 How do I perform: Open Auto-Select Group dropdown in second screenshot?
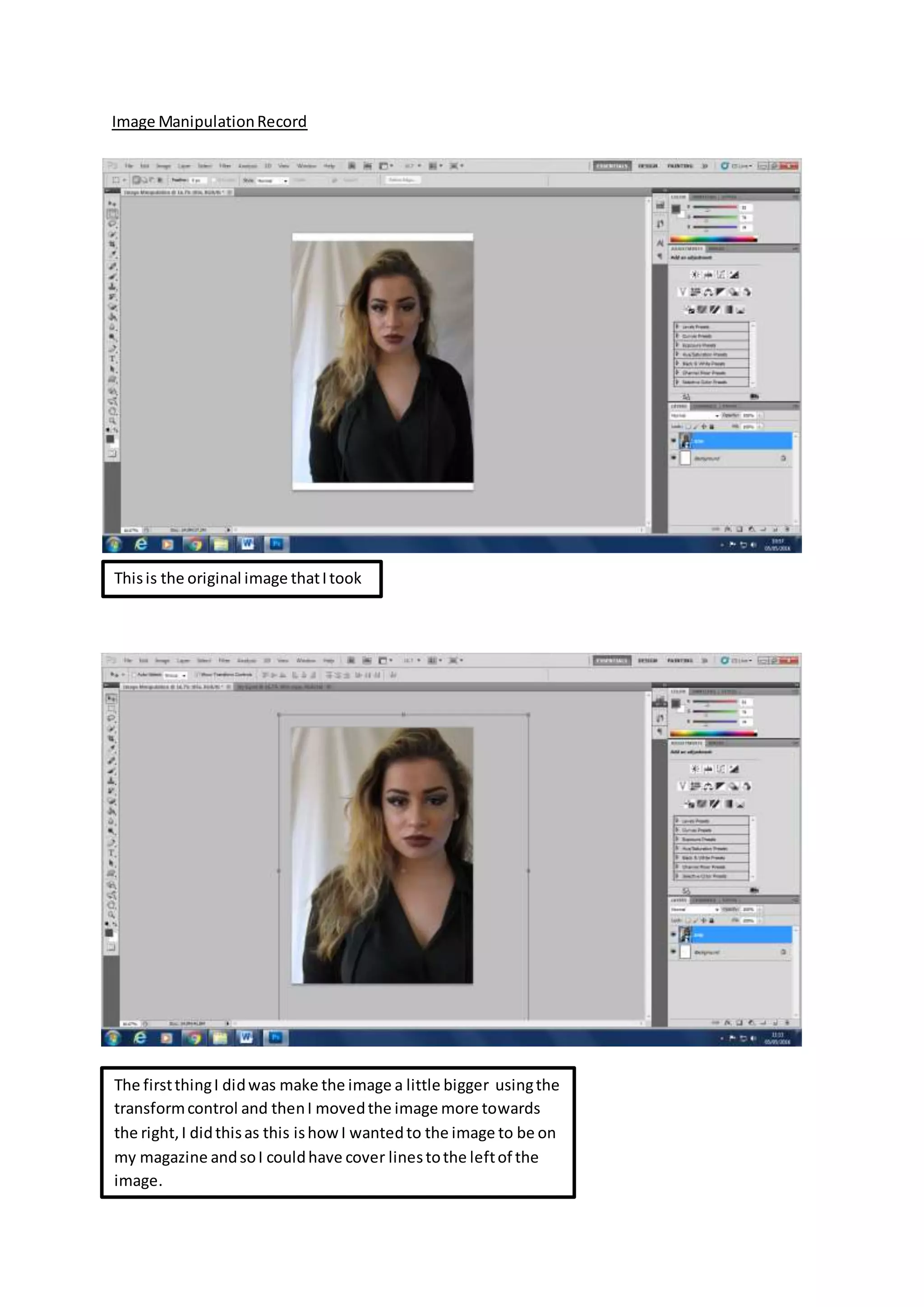(x=176, y=675)
